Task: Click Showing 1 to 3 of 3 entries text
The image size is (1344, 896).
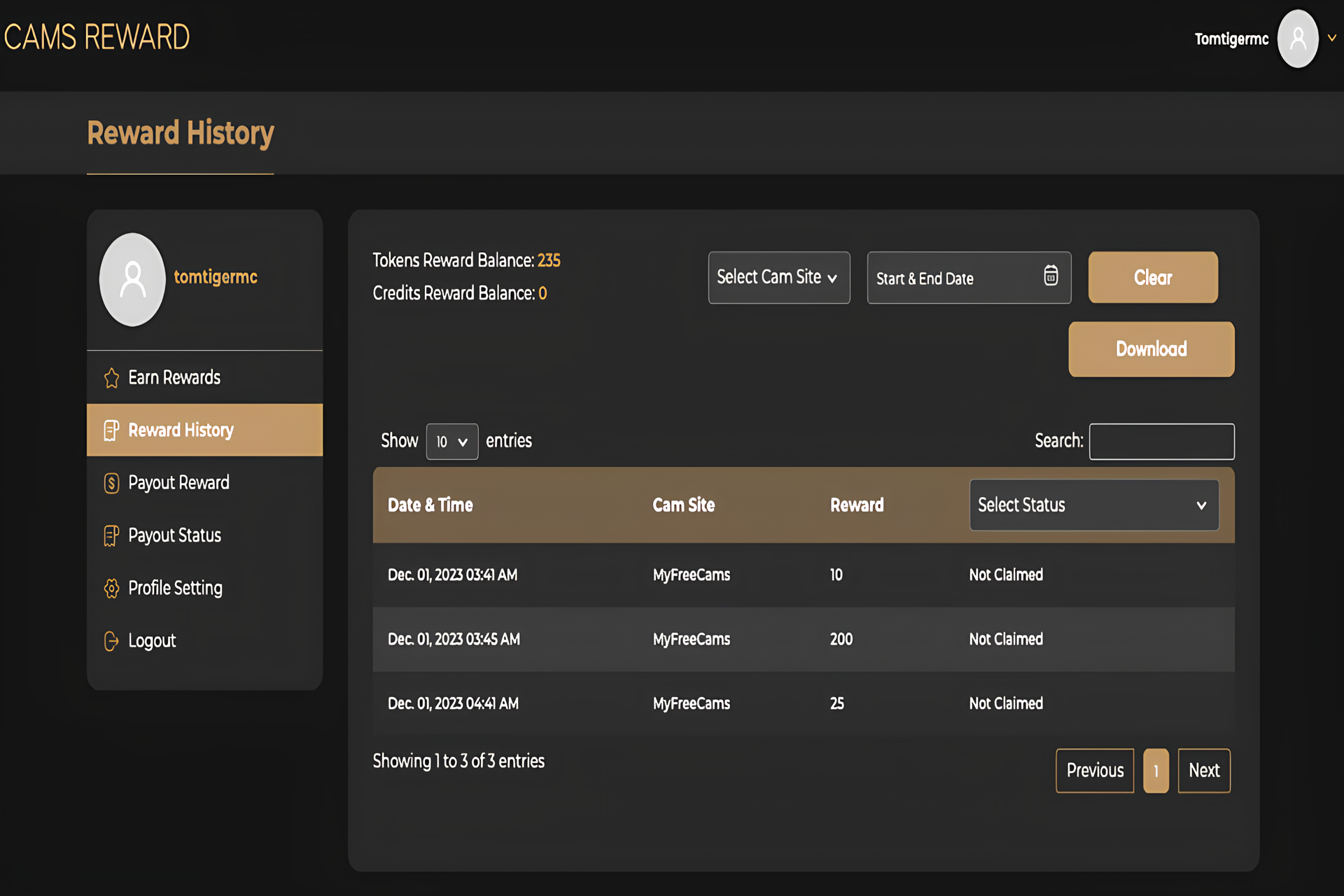Action: (458, 761)
